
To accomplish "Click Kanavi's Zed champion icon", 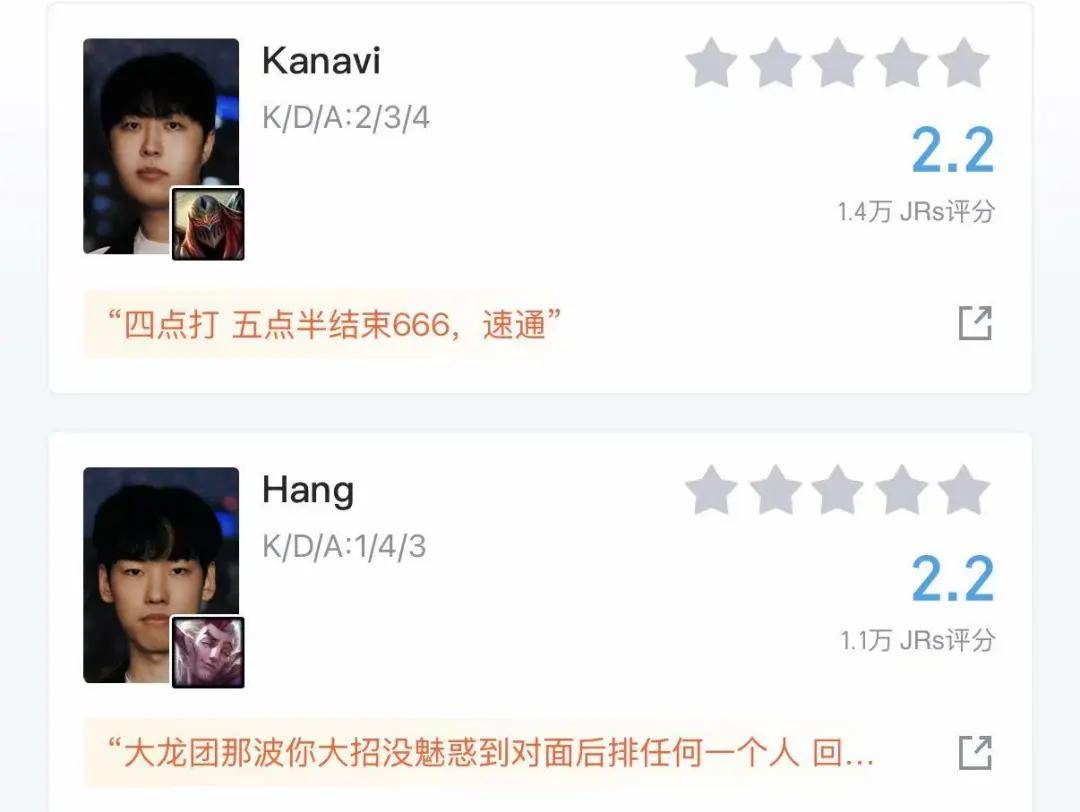I will 208,224.
